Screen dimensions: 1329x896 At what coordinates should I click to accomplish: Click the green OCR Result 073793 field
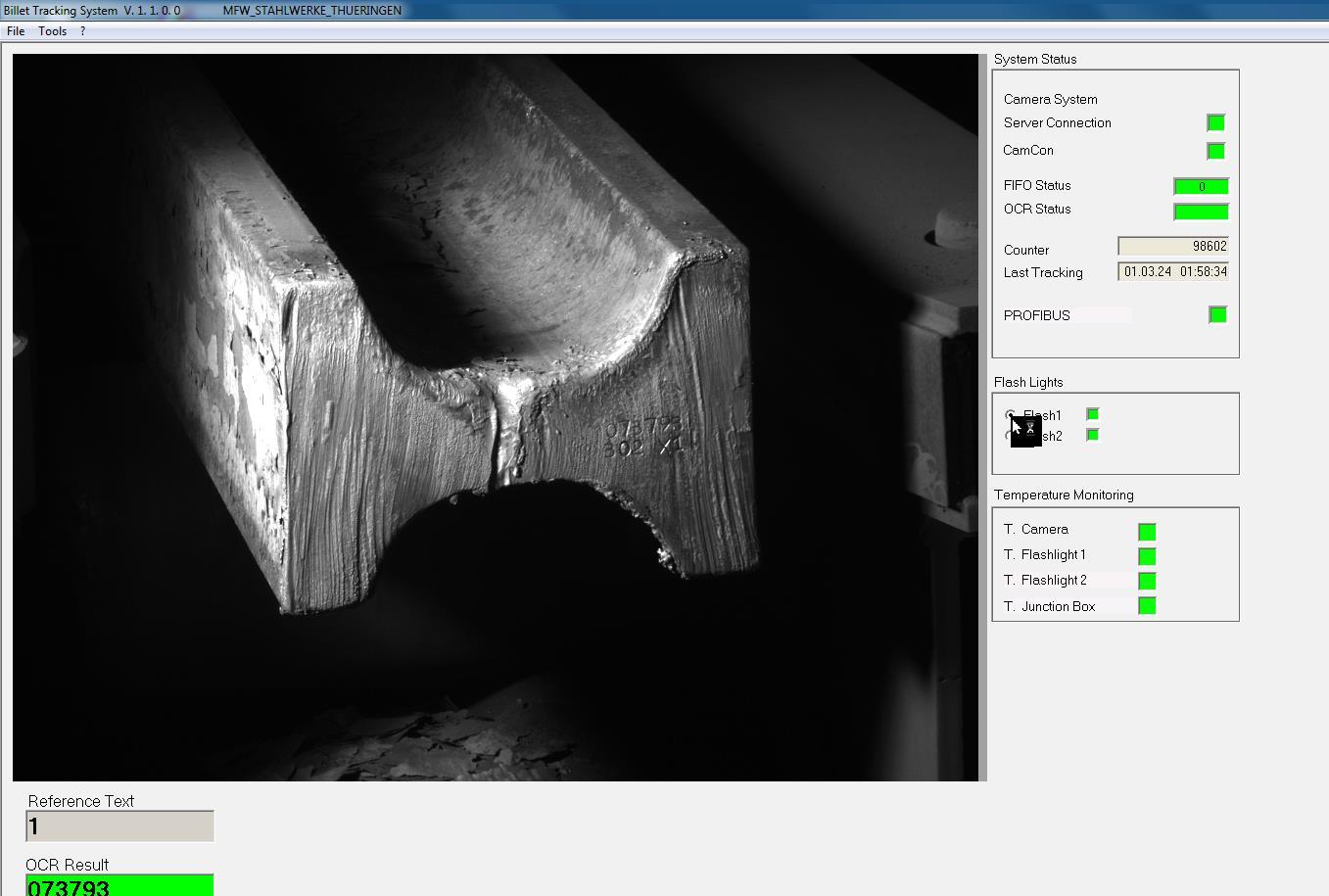click(119, 885)
